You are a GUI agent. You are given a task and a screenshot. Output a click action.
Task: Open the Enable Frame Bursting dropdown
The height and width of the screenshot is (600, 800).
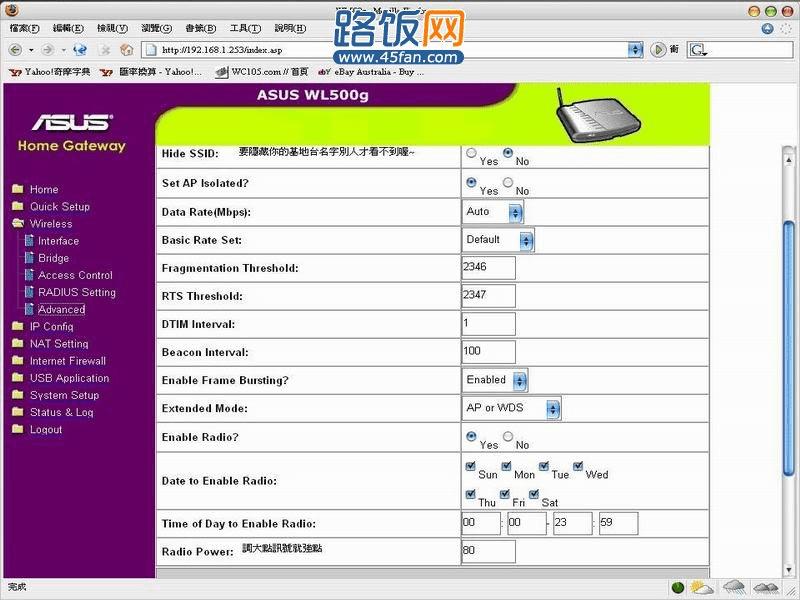click(495, 381)
